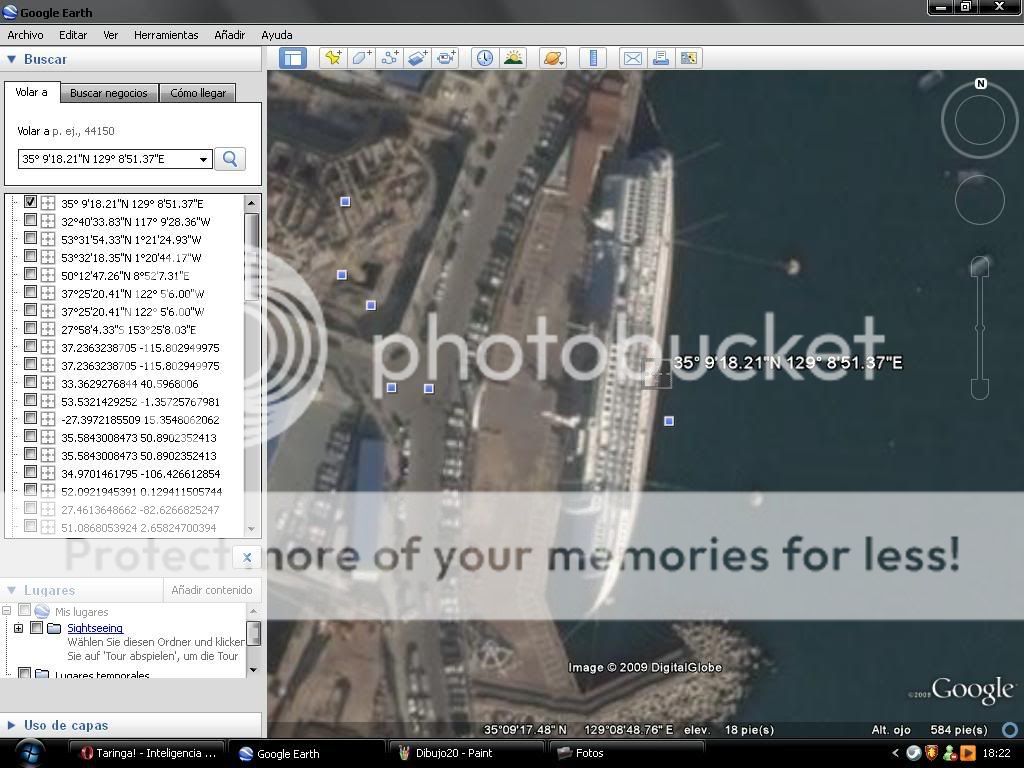Switch to the Buscar negocios tab
Viewport: 1024px width, 768px height.
tap(109, 93)
